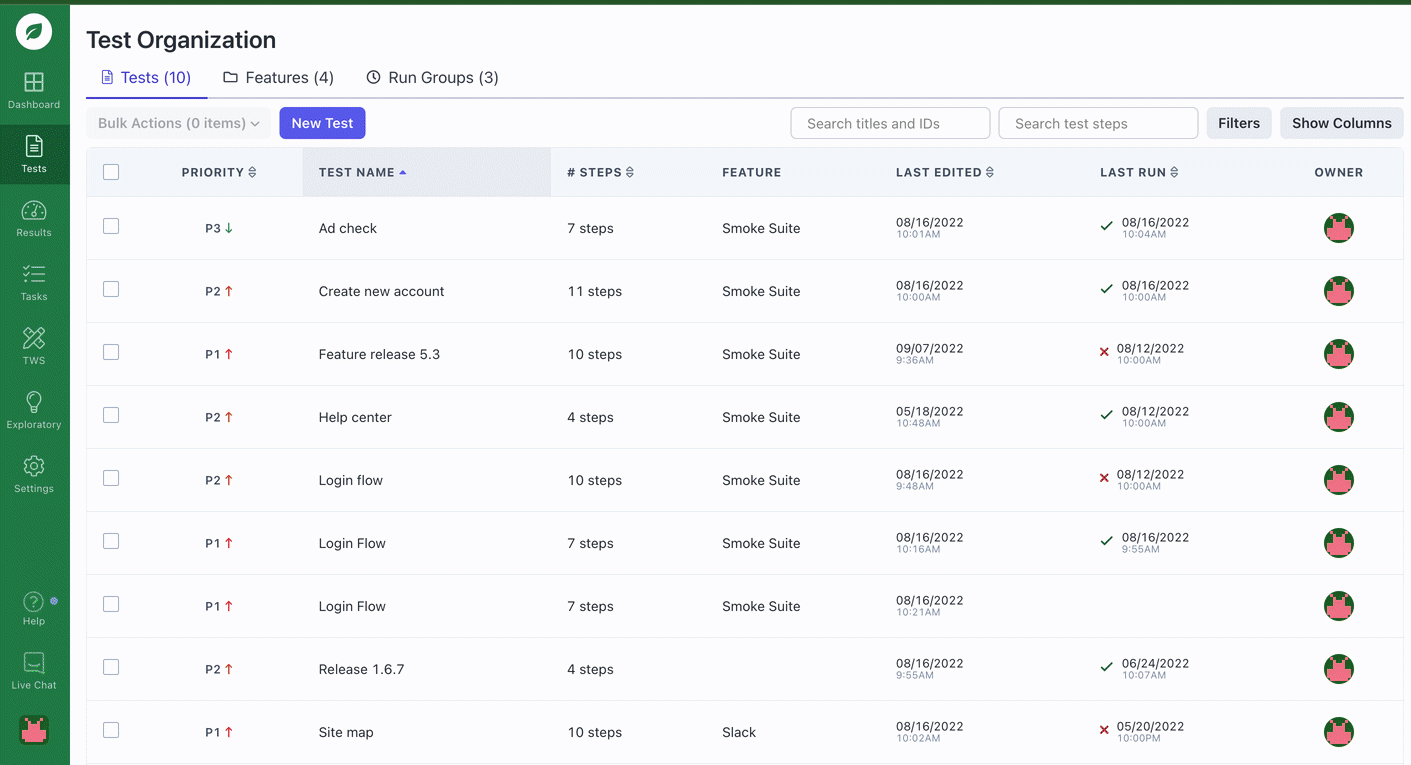The height and width of the screenshot is (765, 1411).
Task: Check the Site map row checkbox
Action: click(111, 730)
